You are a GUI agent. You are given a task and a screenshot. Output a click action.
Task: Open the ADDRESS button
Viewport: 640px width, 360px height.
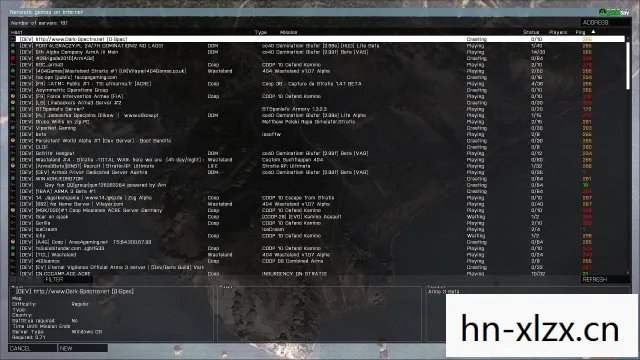click(x=605, y=22)
